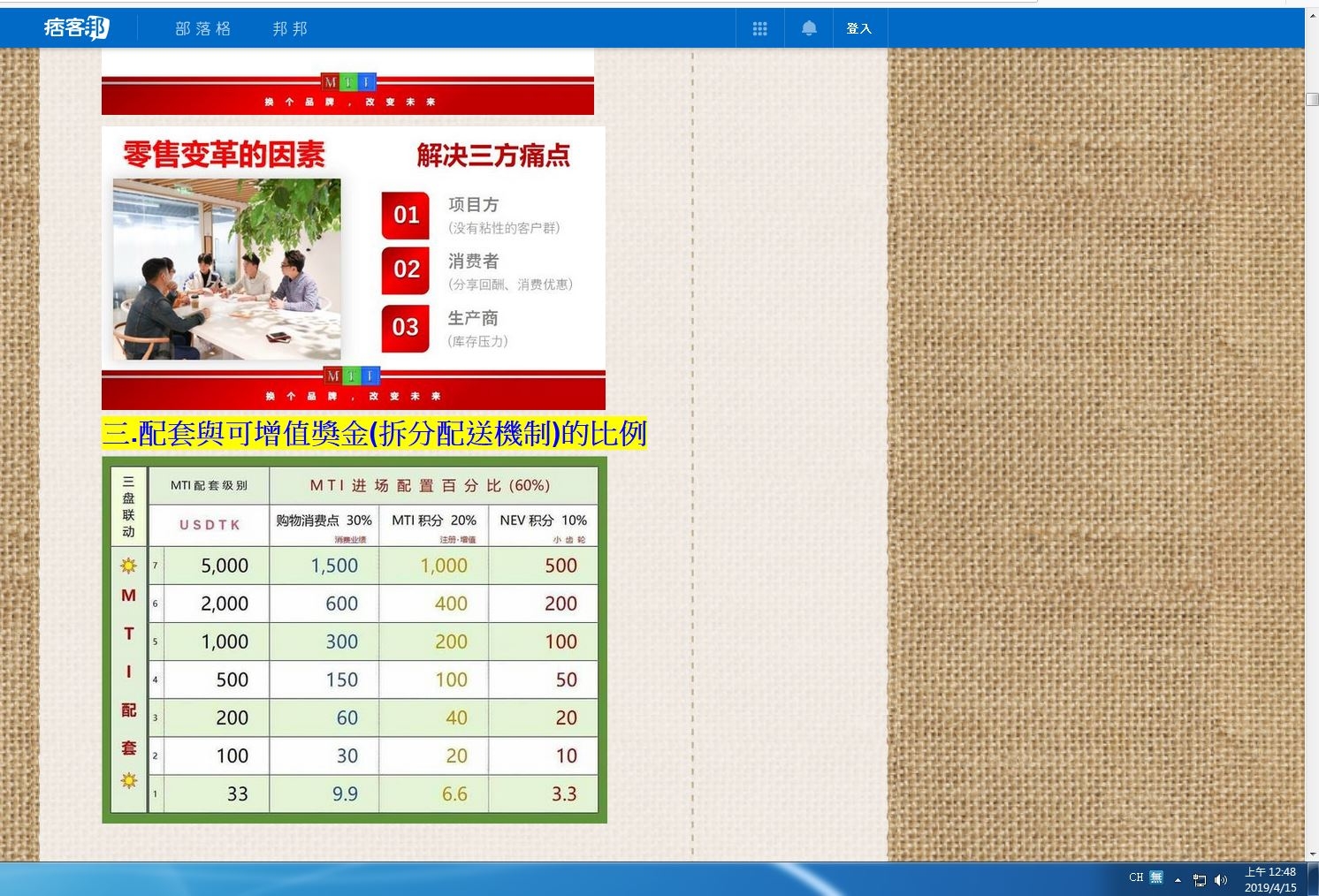The image size is (1319, 896).
Task: Click the meeting photo in the slide
Action: click(227, 269)
